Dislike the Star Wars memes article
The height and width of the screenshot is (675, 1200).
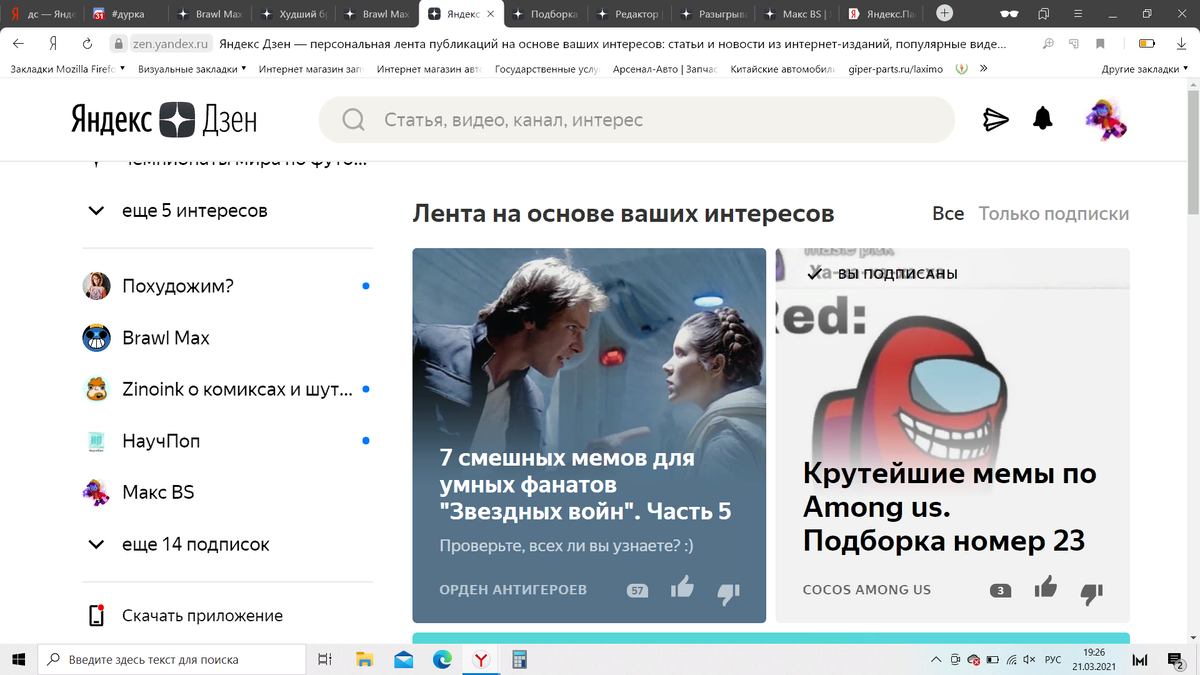click(729, 592)
